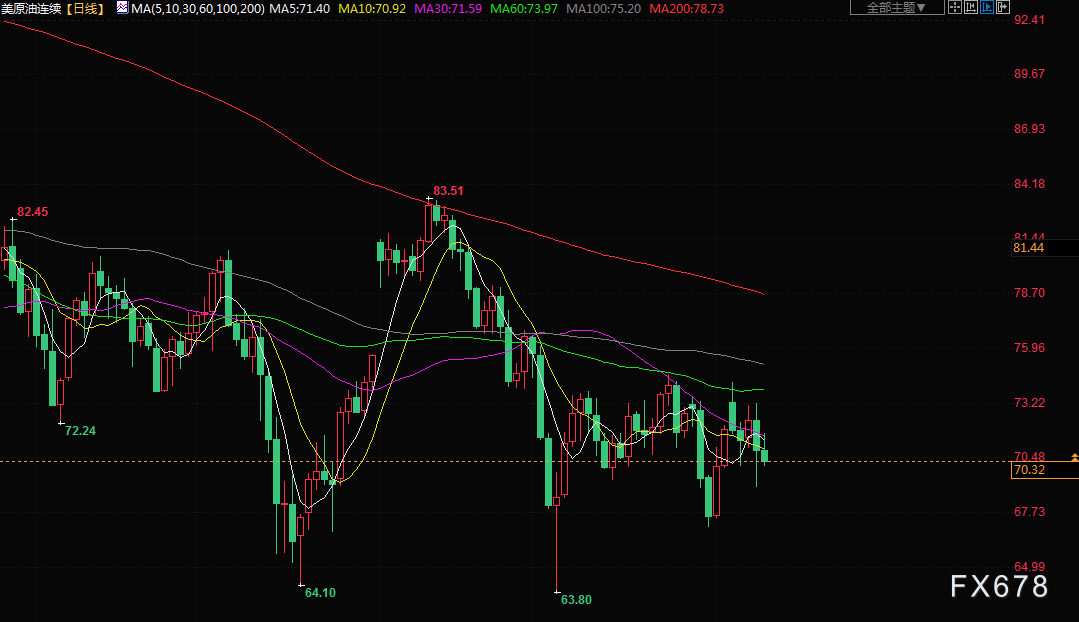Click the MA indicator chart icon

point(122,7)
